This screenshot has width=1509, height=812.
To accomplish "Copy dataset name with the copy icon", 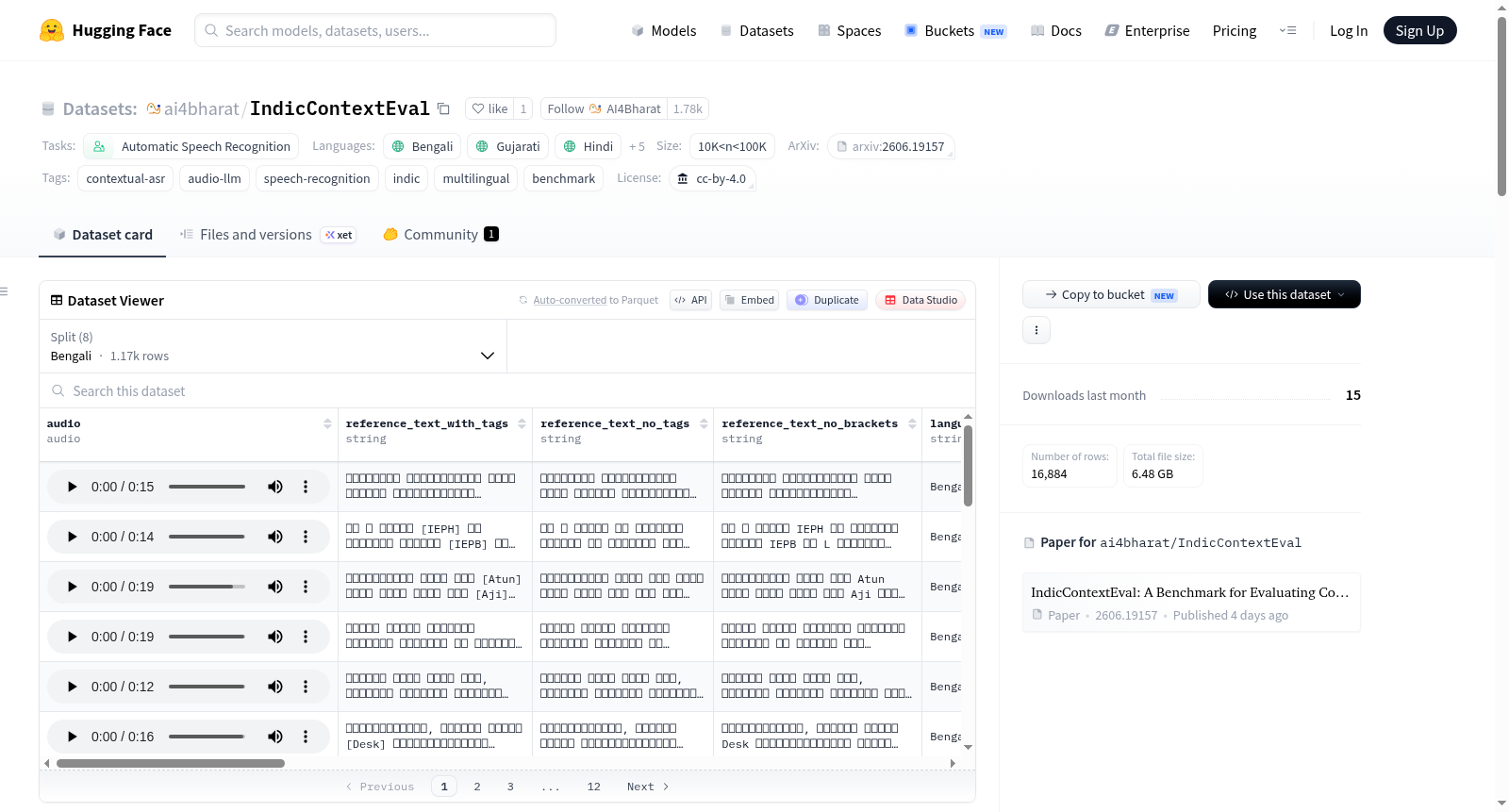I will pos(443,108).
